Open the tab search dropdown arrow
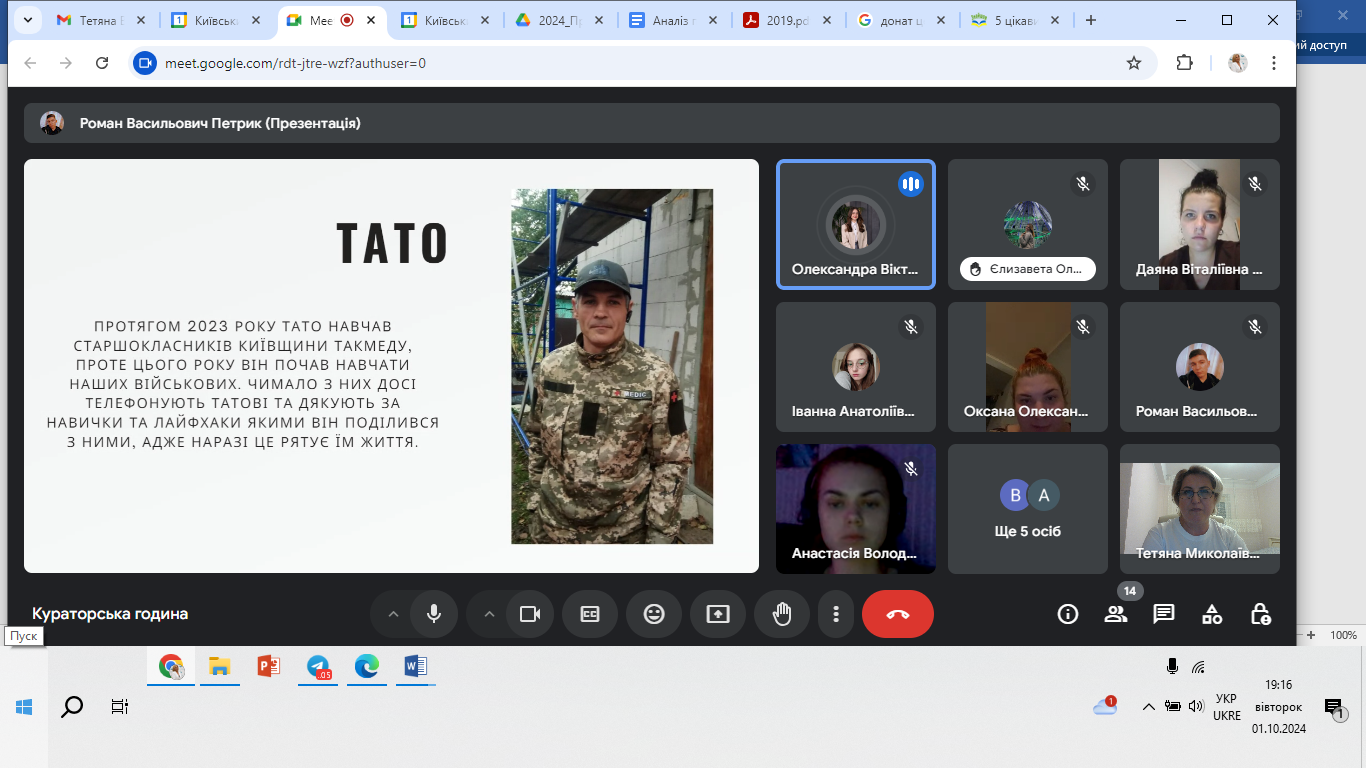This screenshot has width=1366, height=768. tap(26, 20)
